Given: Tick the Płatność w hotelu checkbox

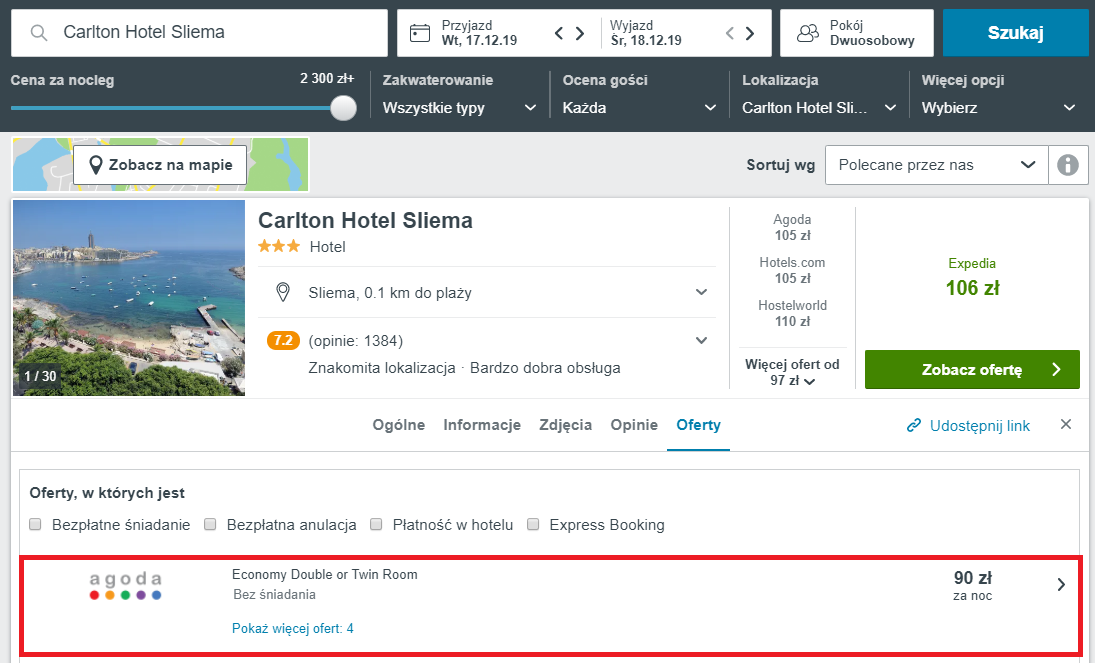Looking at the screenshot, I should point(376,524).
